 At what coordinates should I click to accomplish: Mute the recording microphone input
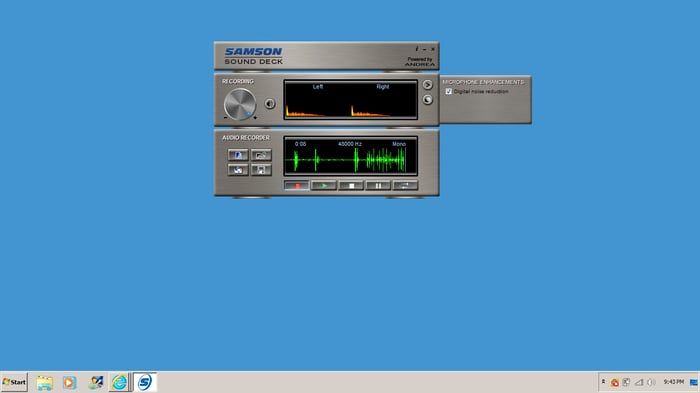point(270,104)
